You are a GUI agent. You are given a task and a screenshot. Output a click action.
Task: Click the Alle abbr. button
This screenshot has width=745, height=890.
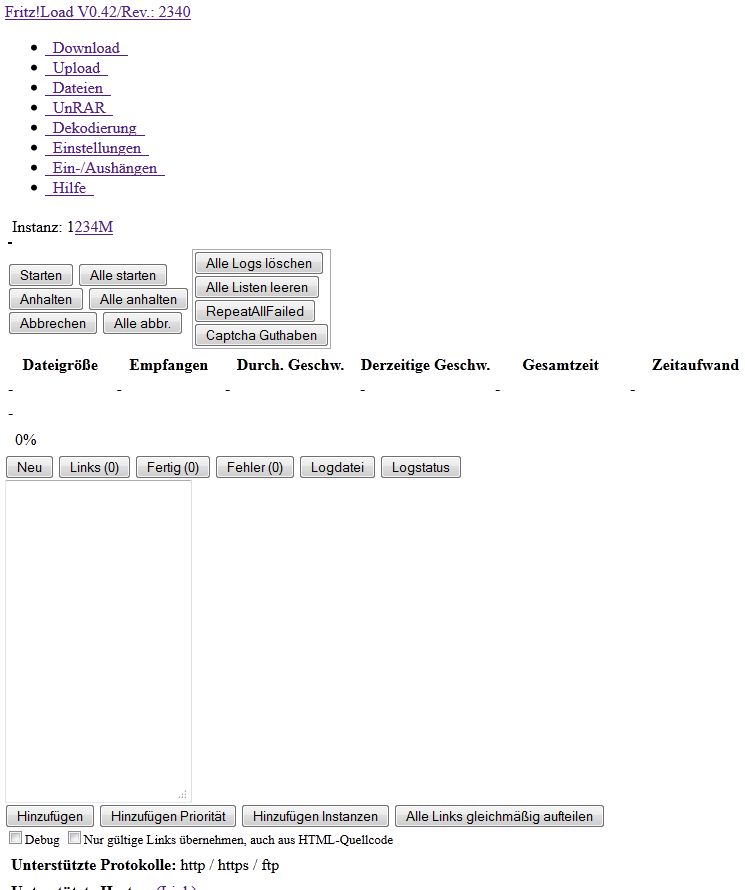(x=142, y=324)
